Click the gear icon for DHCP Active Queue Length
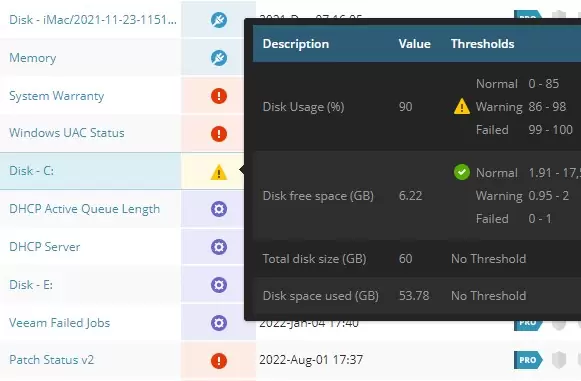Viewport: 581px width, 381px height. [219, 209]
